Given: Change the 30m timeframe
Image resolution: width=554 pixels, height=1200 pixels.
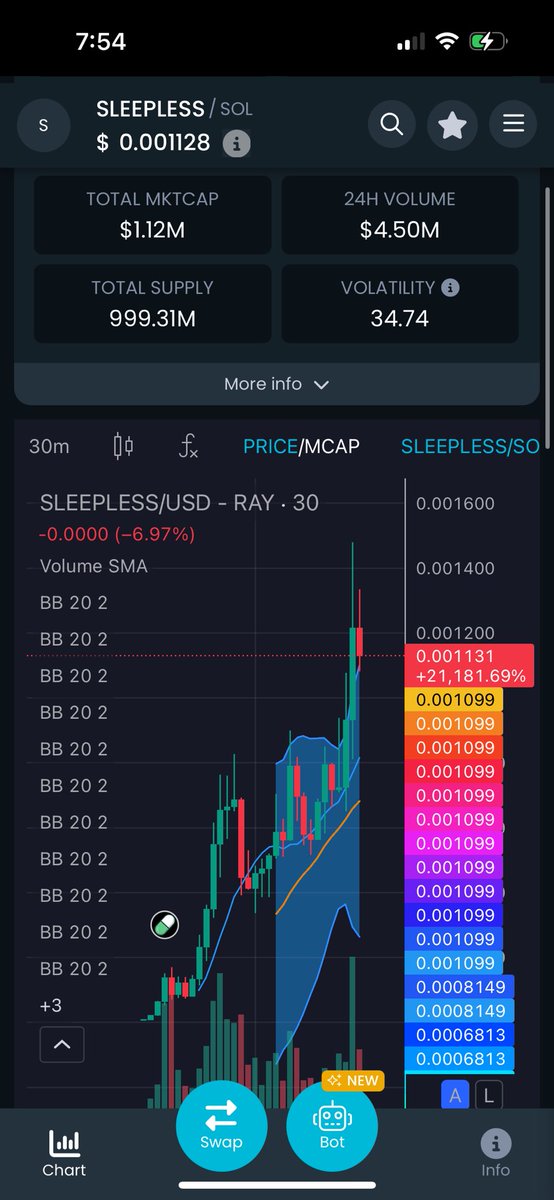Looking at the screenshot, I should [49, 446].
